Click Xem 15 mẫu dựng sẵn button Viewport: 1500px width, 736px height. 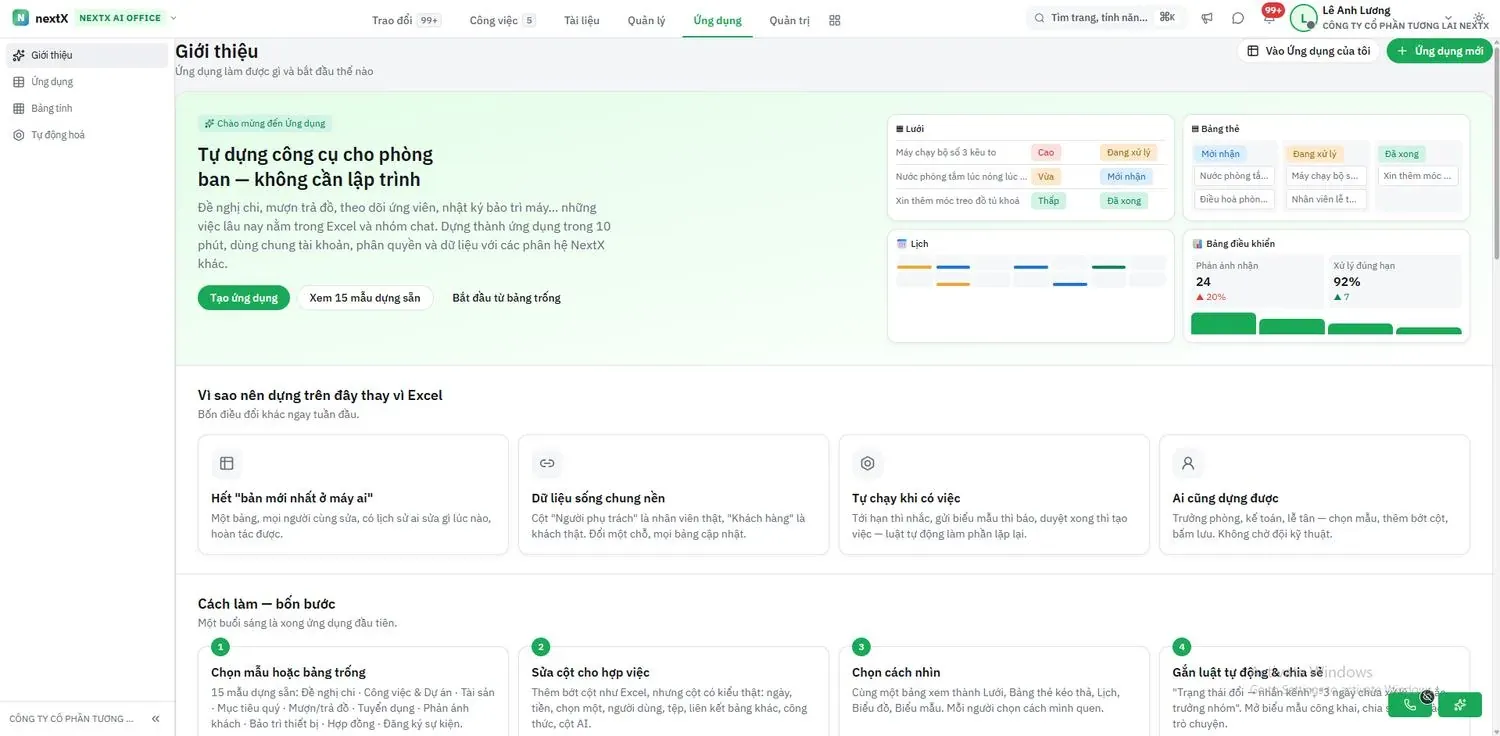365,298
